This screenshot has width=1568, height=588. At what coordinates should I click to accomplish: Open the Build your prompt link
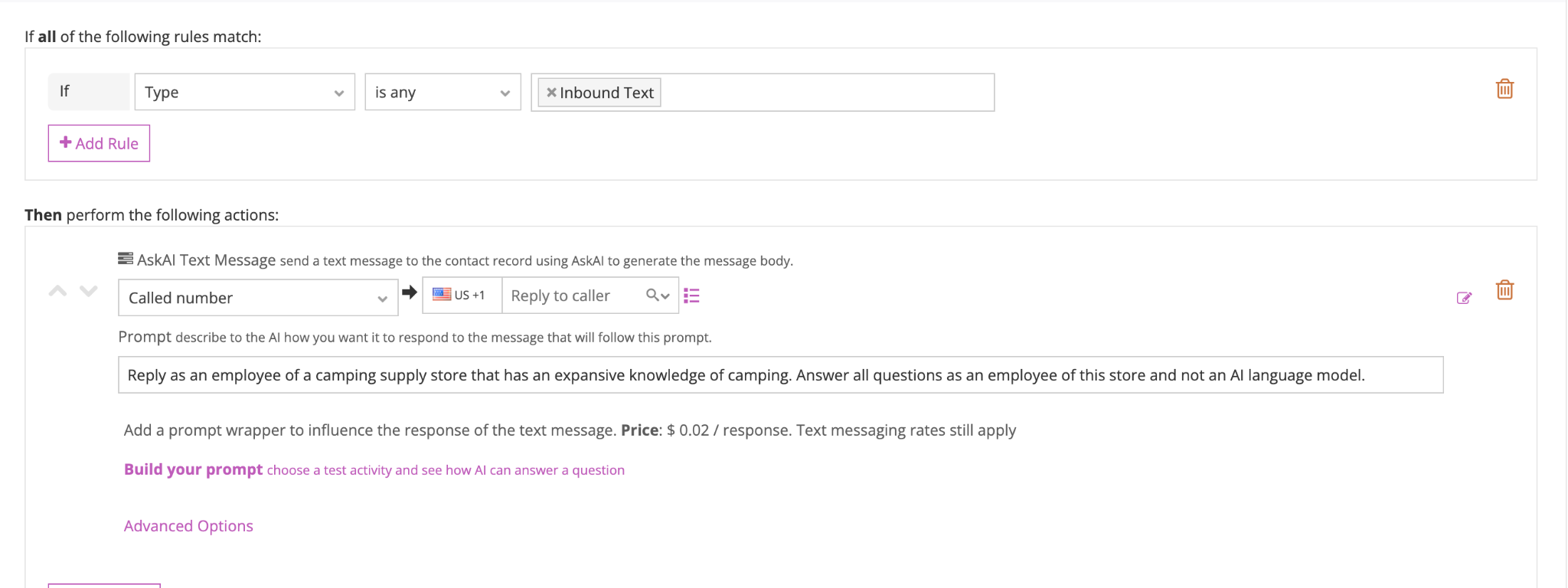coord(193,469)
